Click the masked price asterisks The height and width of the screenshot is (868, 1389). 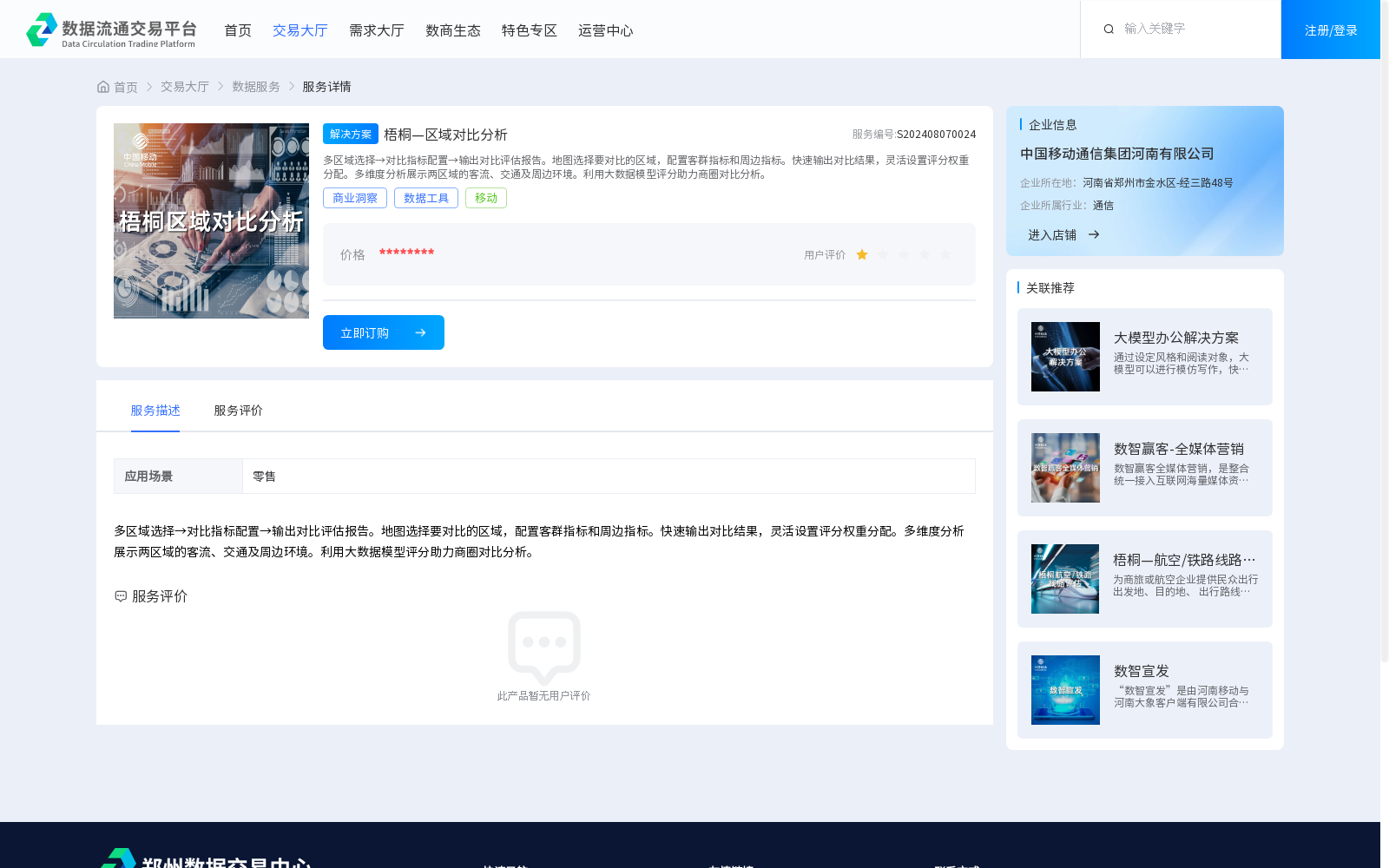coord(406,253)
